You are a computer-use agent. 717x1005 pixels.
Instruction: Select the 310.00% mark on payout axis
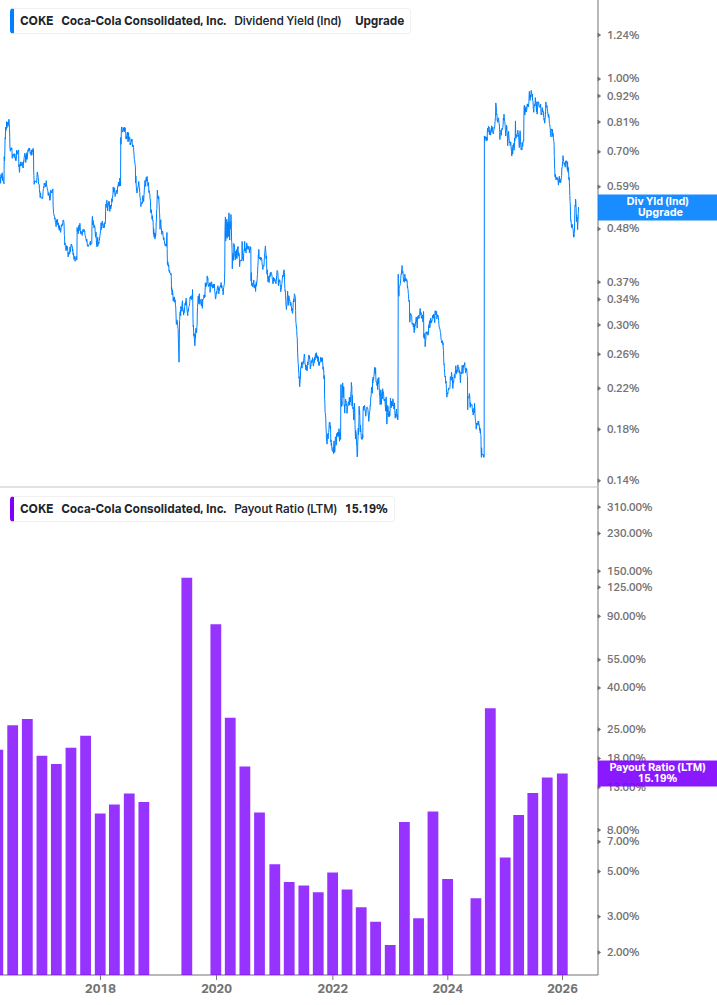[x=631, y=507]
